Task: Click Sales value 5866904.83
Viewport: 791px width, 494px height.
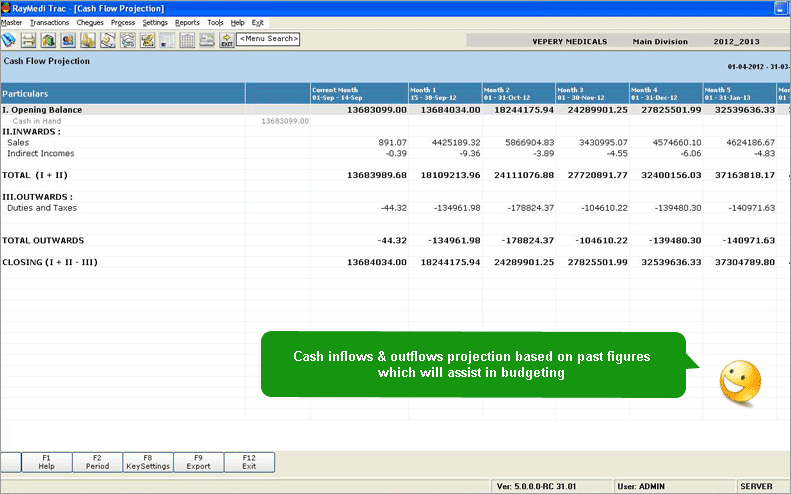Action: [530, 143]
